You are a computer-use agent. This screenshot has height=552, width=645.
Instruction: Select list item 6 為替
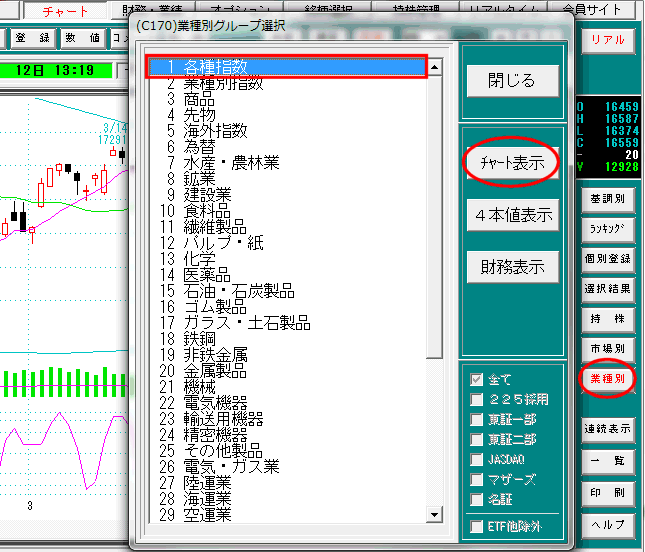[x=287, y=147]
